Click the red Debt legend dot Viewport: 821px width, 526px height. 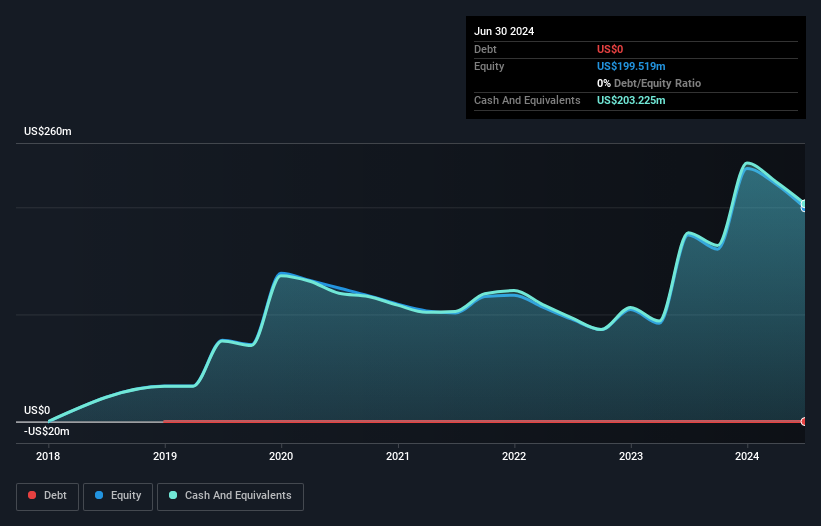pyautogui.click(x=32, y=495)
